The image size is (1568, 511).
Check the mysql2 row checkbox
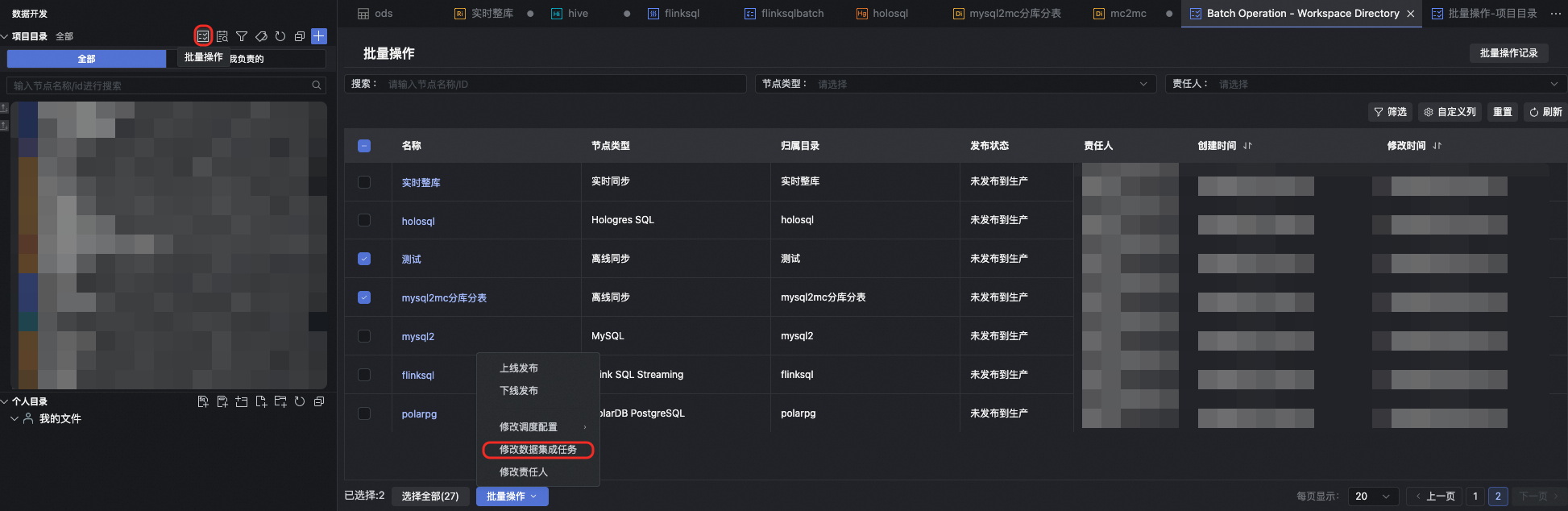(x=364, y=336)
